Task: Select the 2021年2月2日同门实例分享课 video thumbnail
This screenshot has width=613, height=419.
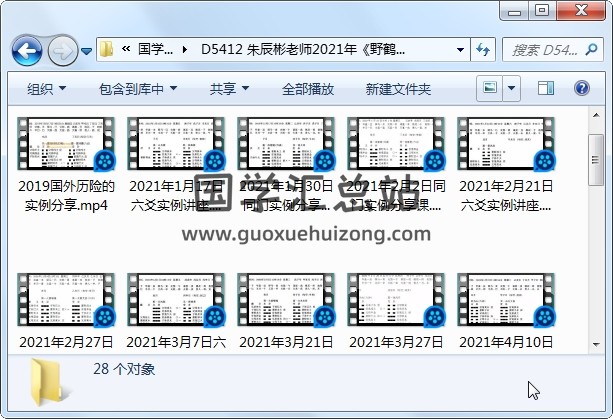Action: pyautogui.click(x=396, y=143)
